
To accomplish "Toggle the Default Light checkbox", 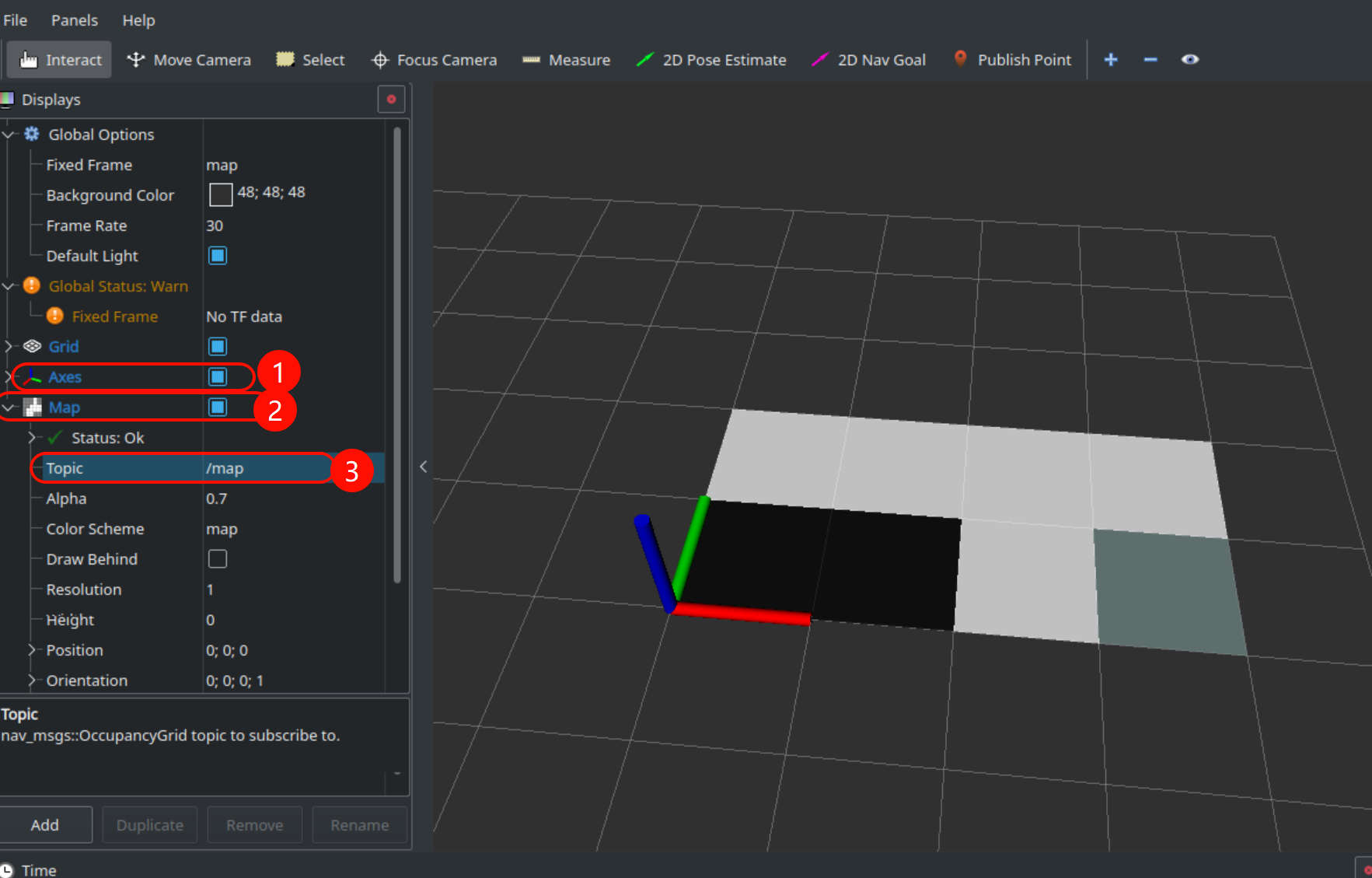I will [218, 256].
